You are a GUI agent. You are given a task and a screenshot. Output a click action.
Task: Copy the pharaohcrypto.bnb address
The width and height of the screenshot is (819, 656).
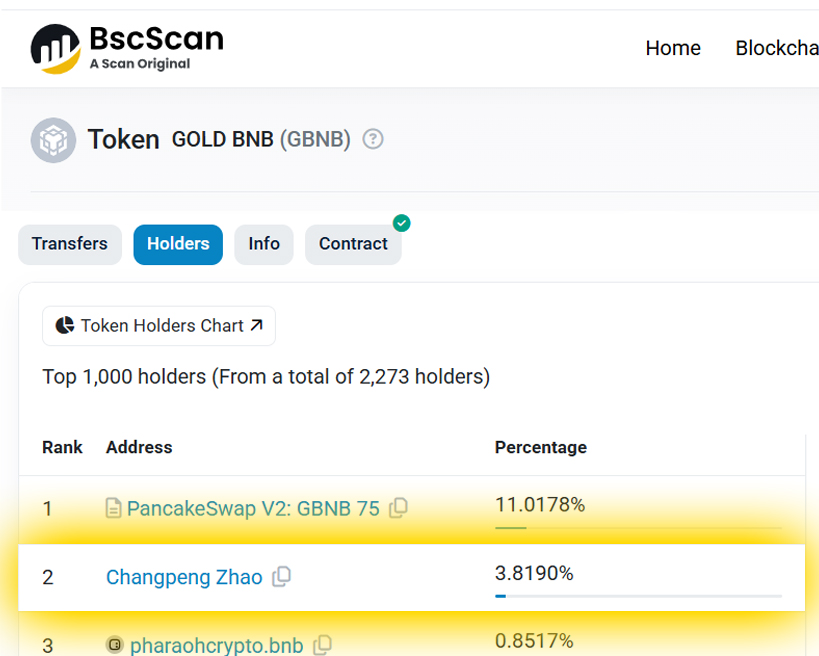322,645
